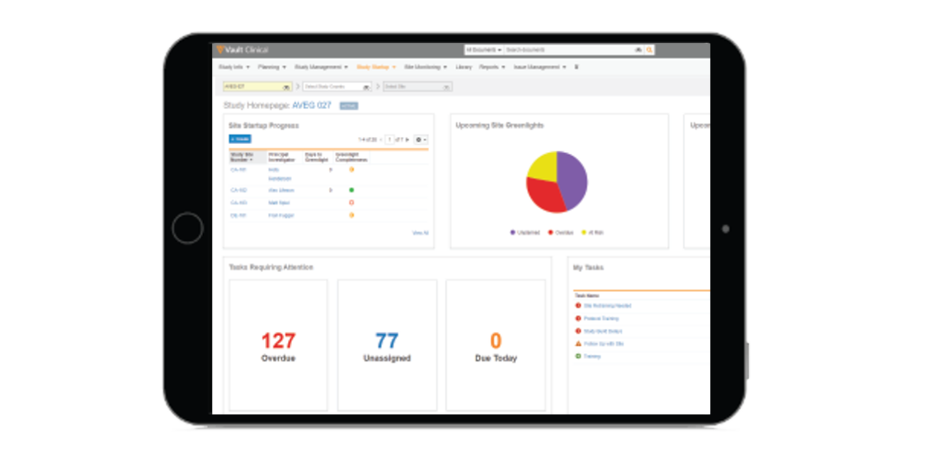Click binoculars icon in AVEG 027 field
Image resolution: width=930 pixels, height=460 pixels.
coord(284,87)
